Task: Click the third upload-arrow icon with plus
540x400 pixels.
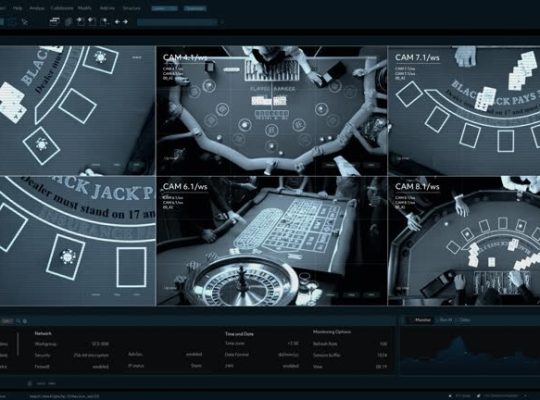Action: coord(105,22)
